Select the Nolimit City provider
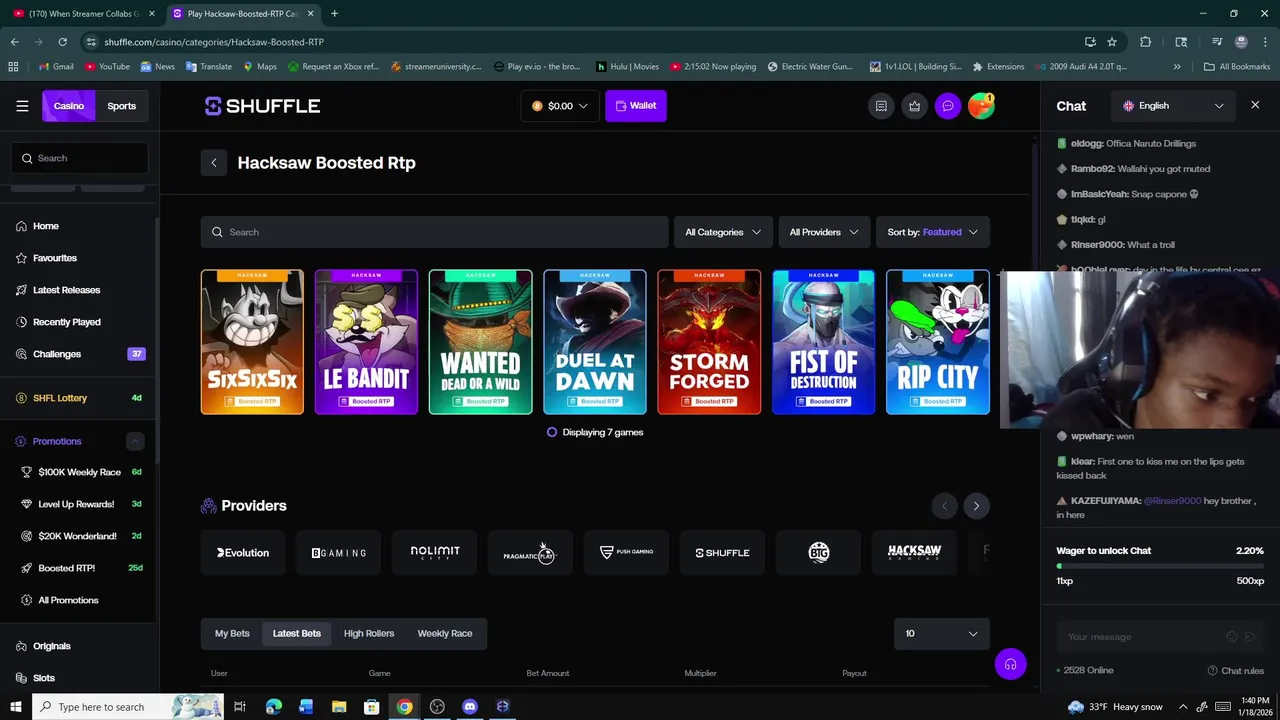 click(435, 552)
